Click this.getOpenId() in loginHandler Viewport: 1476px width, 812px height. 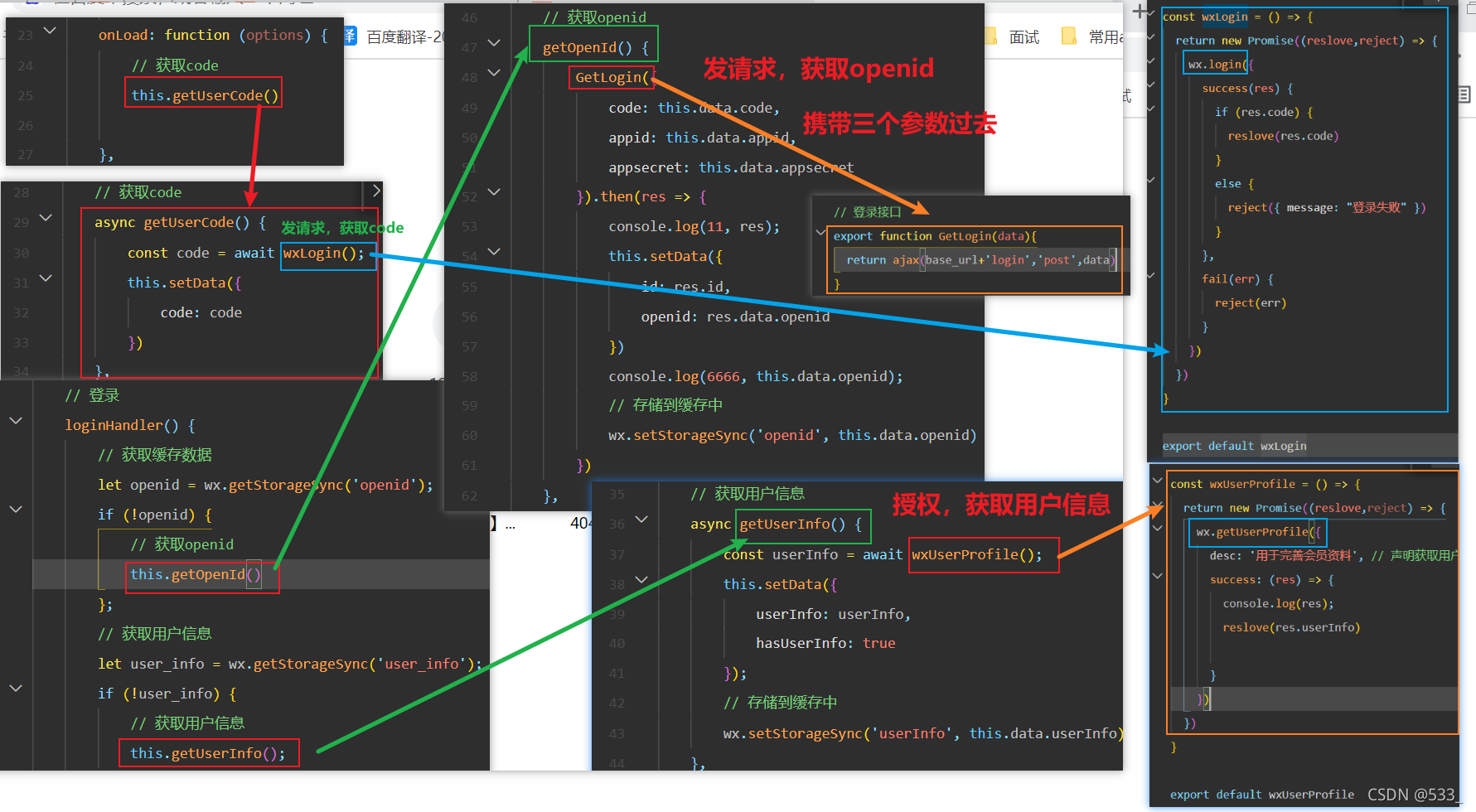(196, 575)
